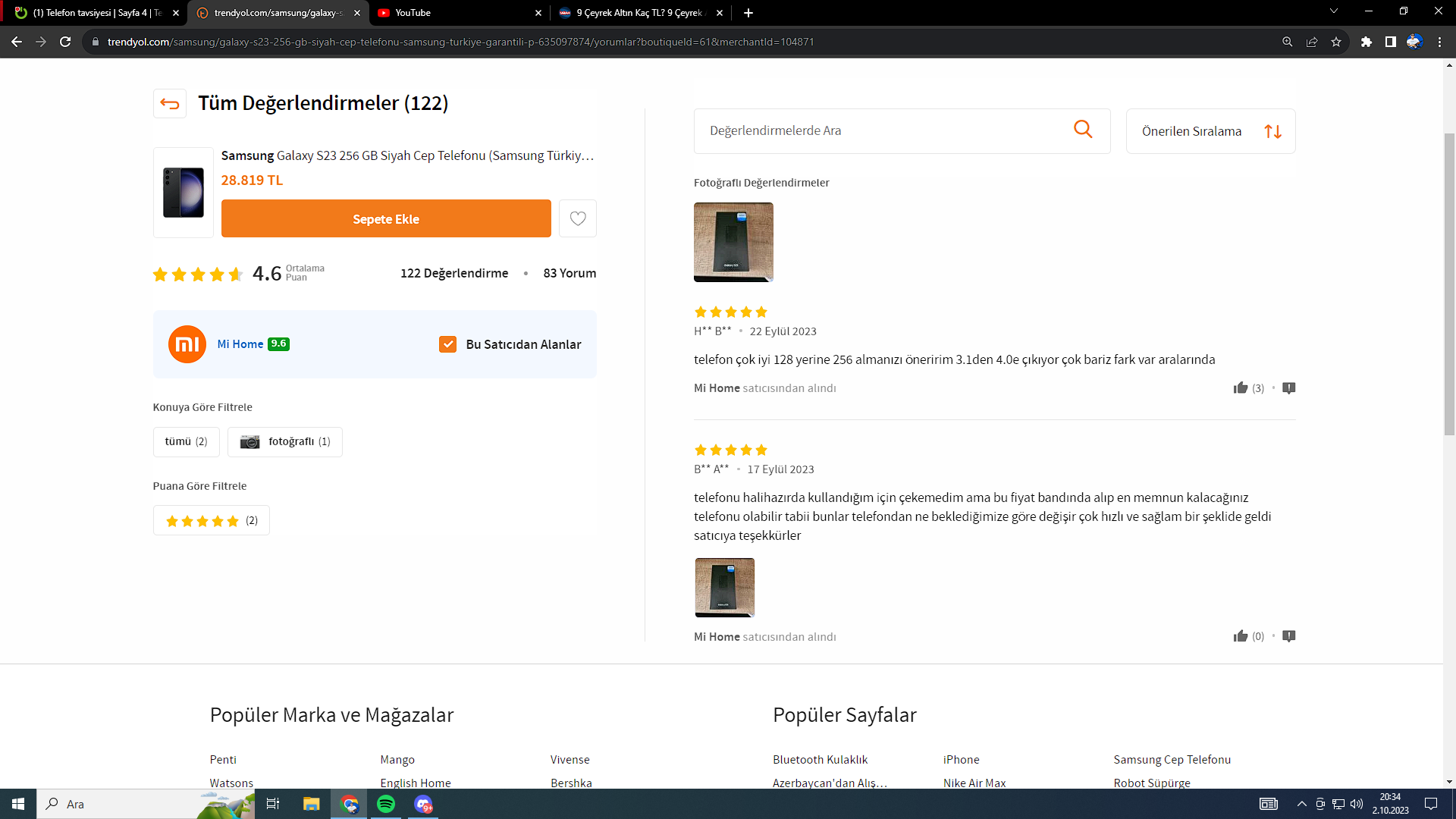Bookmark page with the star icon
Screen dimensions: 1456x819
click(1336, 42)
